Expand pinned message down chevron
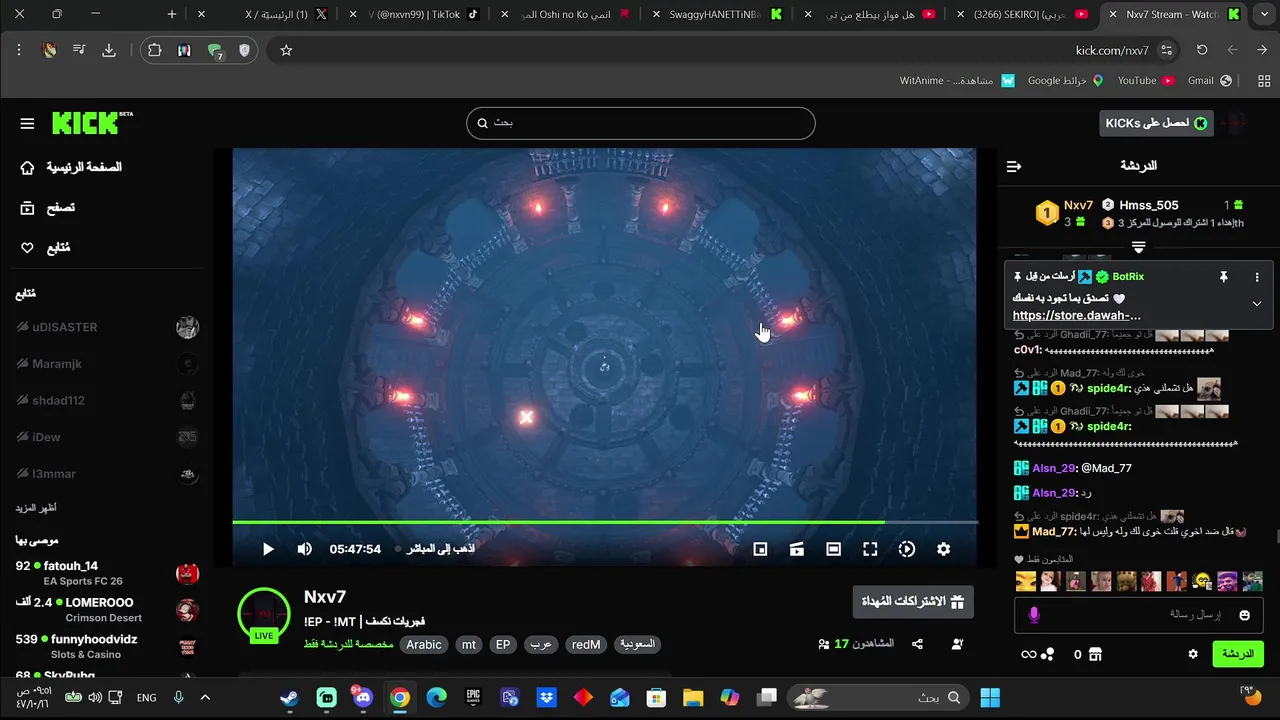Screen dimensions: 1280x720 (x=1257, y=304)
